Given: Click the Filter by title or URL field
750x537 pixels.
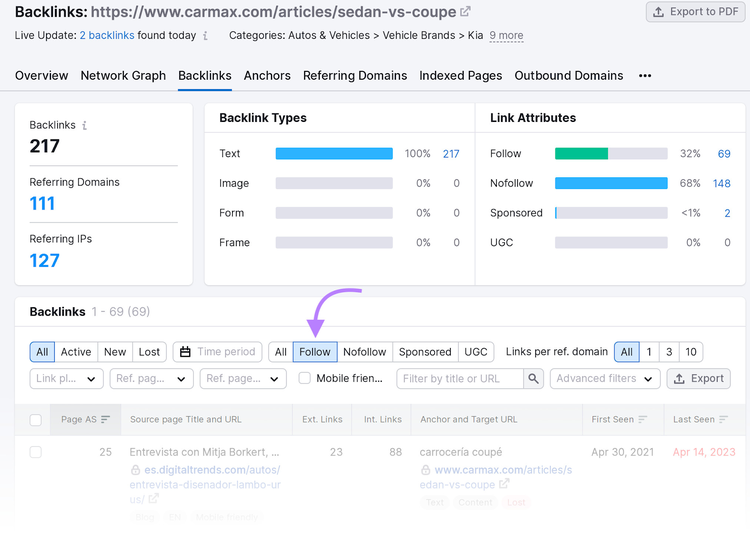Looking at the screenshot, I should click(x=460, y=379).
